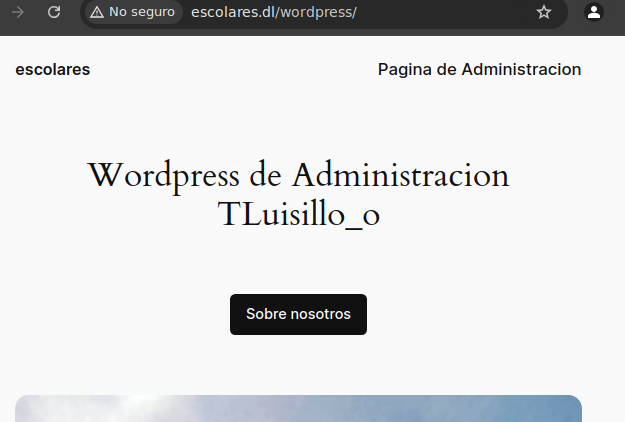625x422 pixels.
Task: Click the browser forward arrow
Action: (x=18, y=12)
